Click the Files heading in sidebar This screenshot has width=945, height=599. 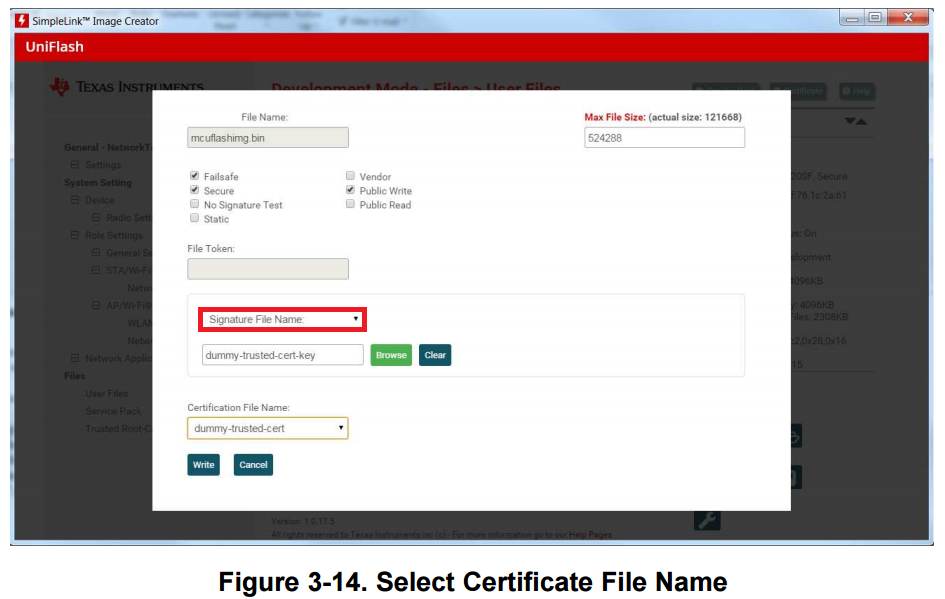pyautogui.click(x=75, y=376)
